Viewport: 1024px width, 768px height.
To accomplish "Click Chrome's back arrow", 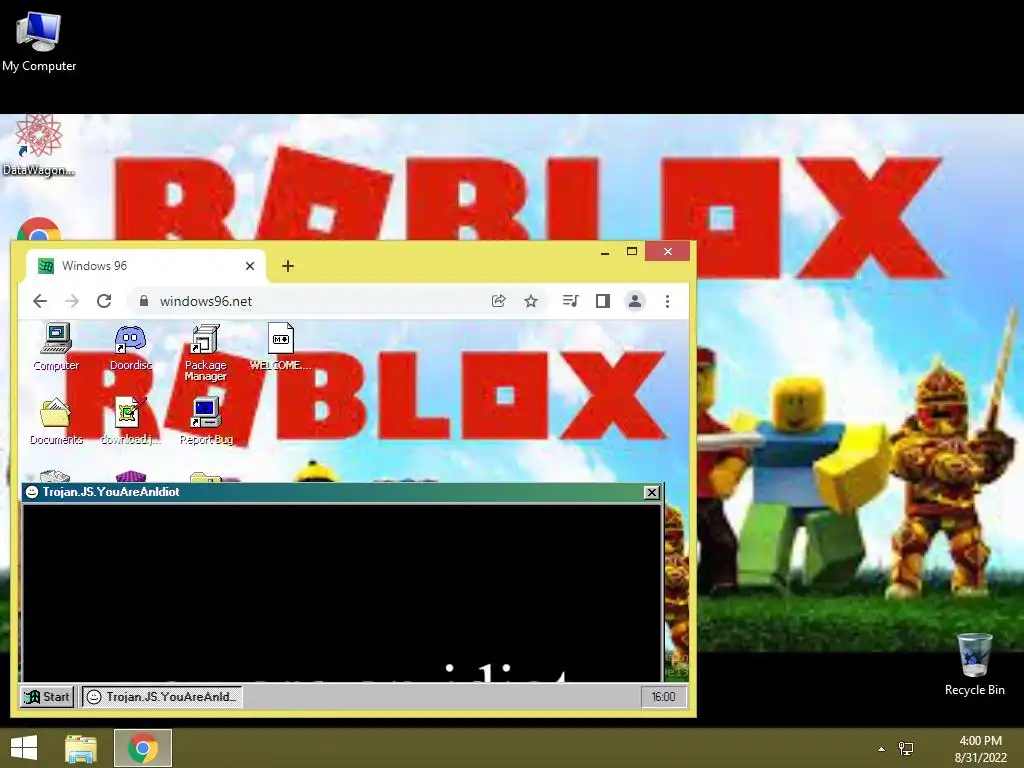I will (40, 301).
